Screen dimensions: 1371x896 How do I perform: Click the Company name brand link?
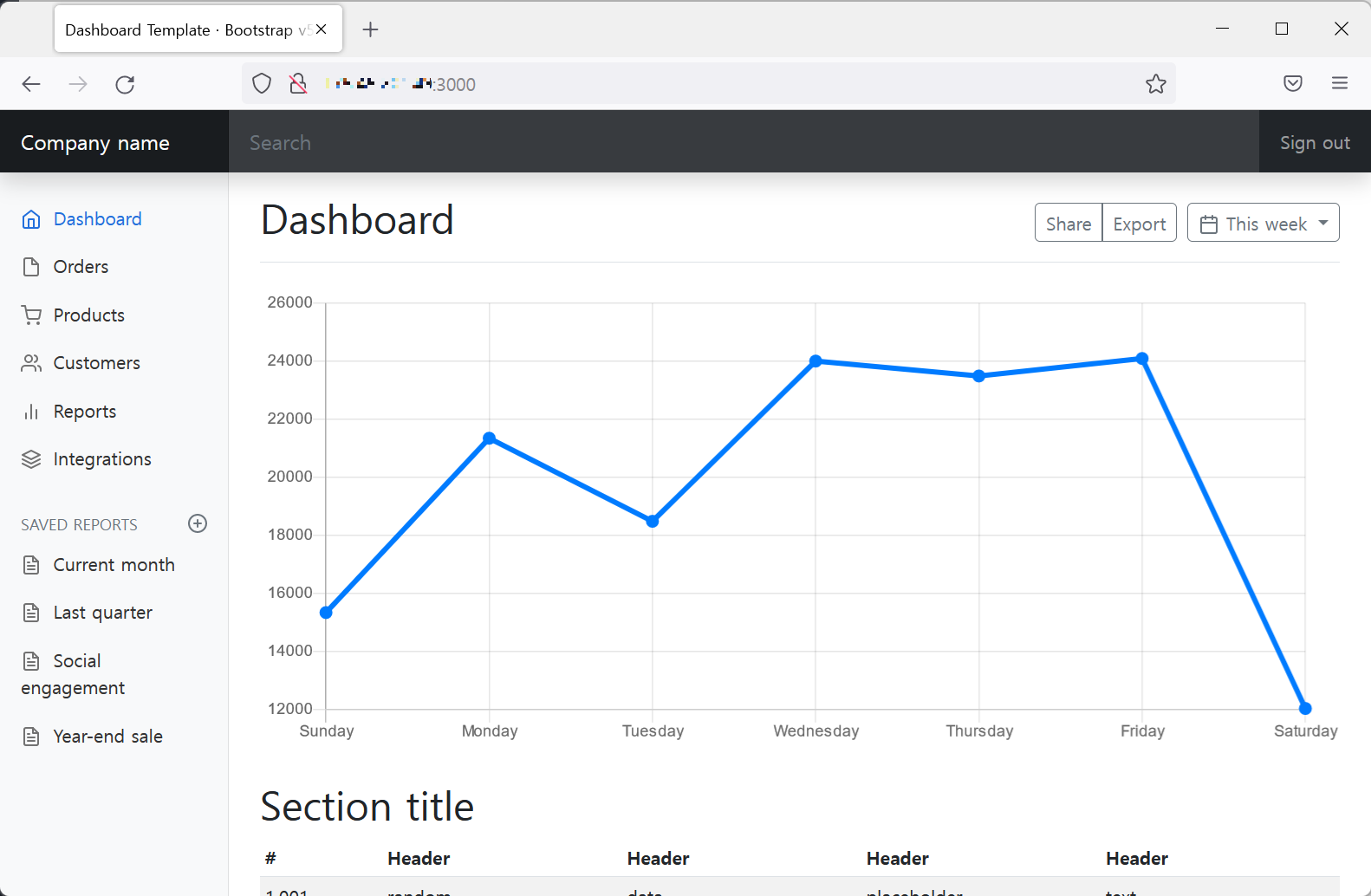pos(95,143)
